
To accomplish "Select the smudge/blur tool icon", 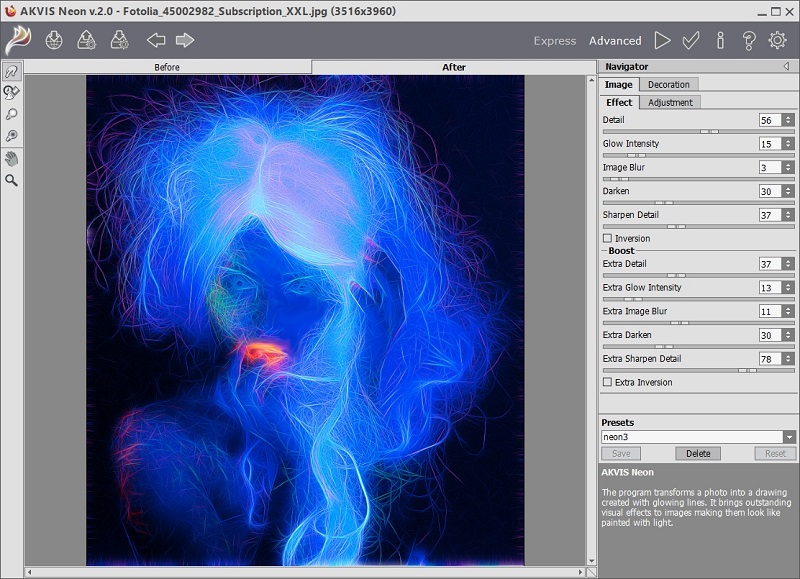I will [12, 114].
